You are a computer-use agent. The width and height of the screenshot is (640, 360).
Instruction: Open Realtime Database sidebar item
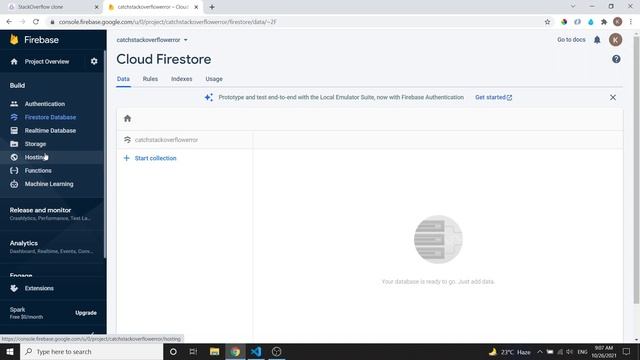(x=50, y=131)
